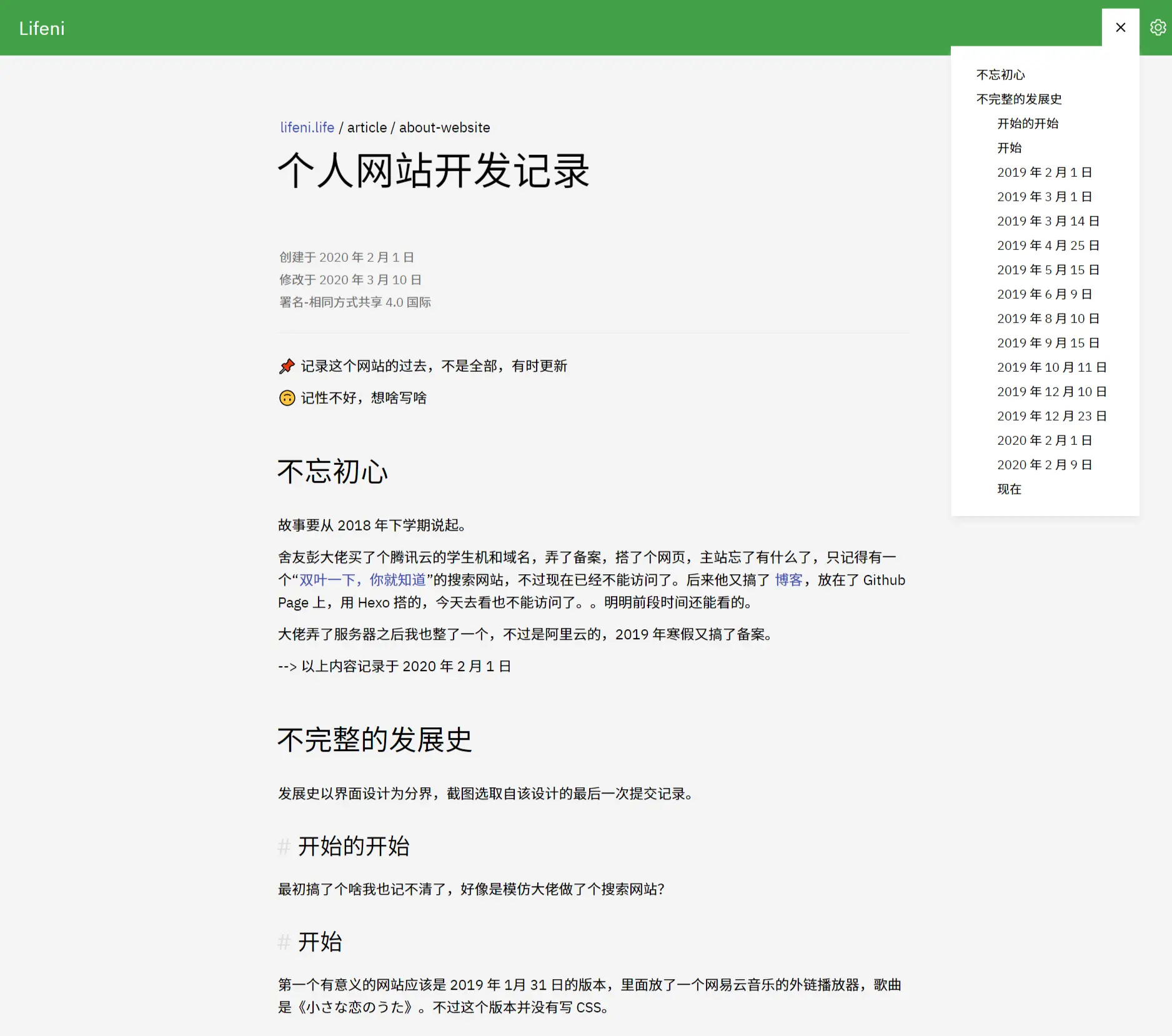Image resolution: width=1172 pixels, height=1036 pixels.
Task: Select 不忘初心 in the contents panel
Action: [1000, 74]
